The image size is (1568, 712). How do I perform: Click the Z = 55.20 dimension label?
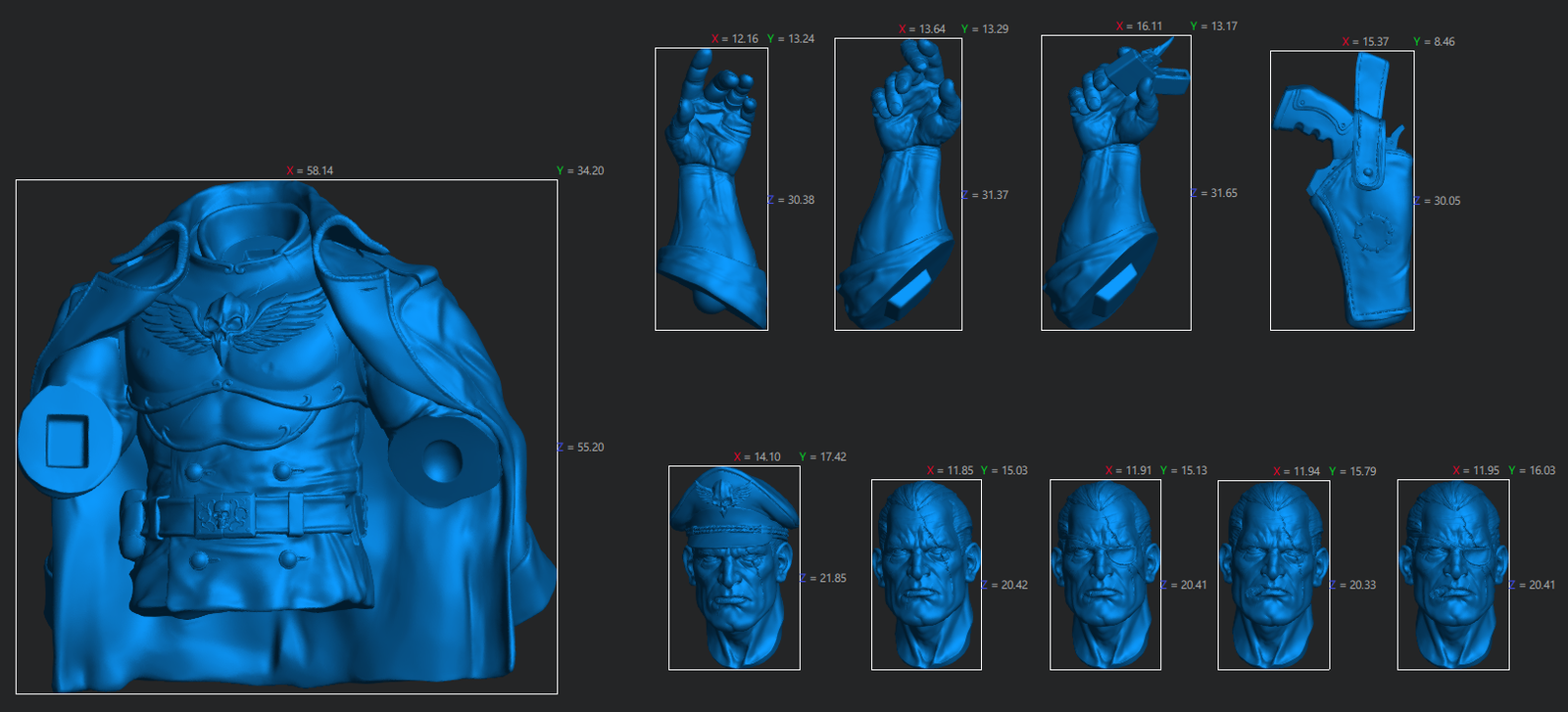(580, 448)
